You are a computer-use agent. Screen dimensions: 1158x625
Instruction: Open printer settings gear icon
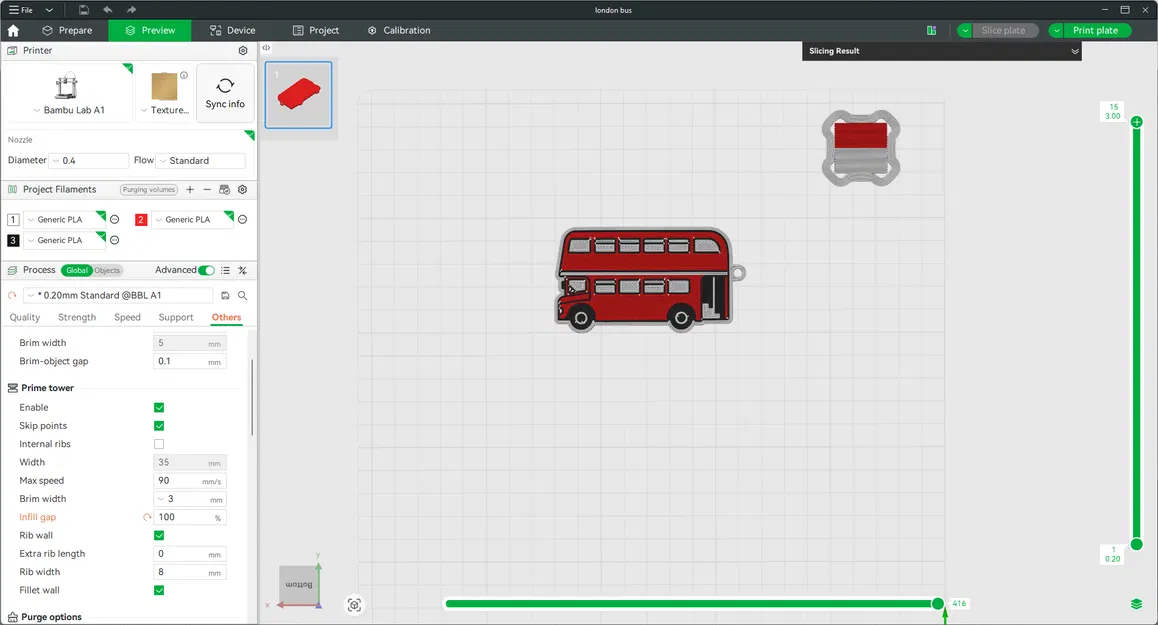pos(243,50)
